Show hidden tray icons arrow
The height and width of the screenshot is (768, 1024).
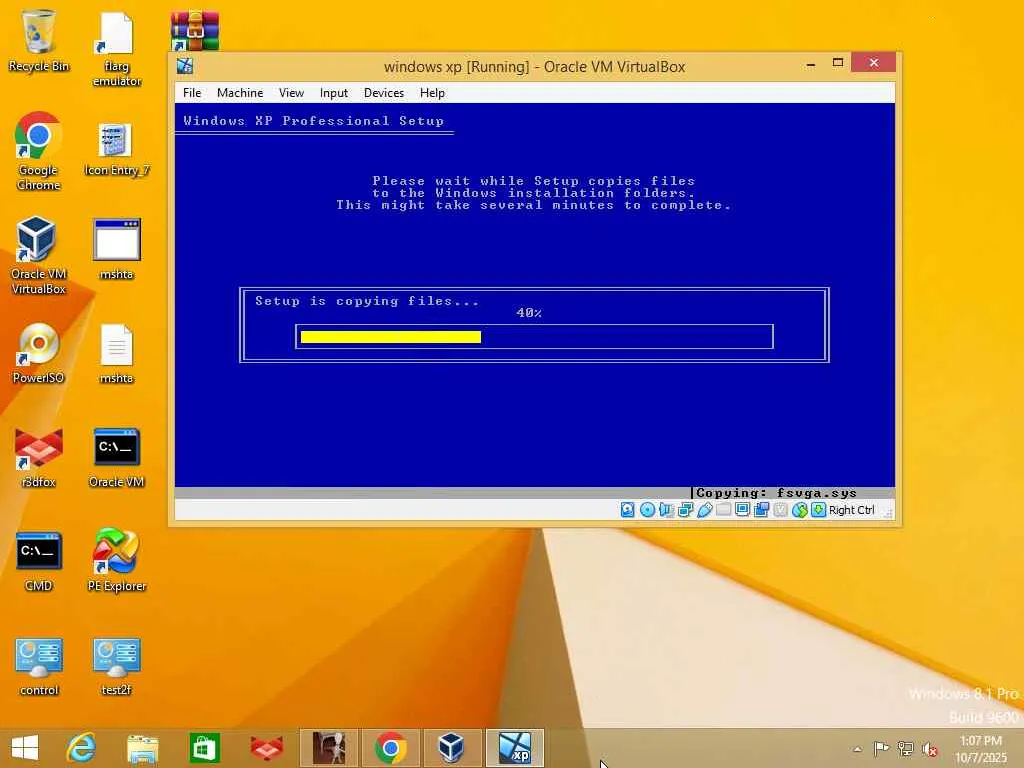tap(857, 749)
